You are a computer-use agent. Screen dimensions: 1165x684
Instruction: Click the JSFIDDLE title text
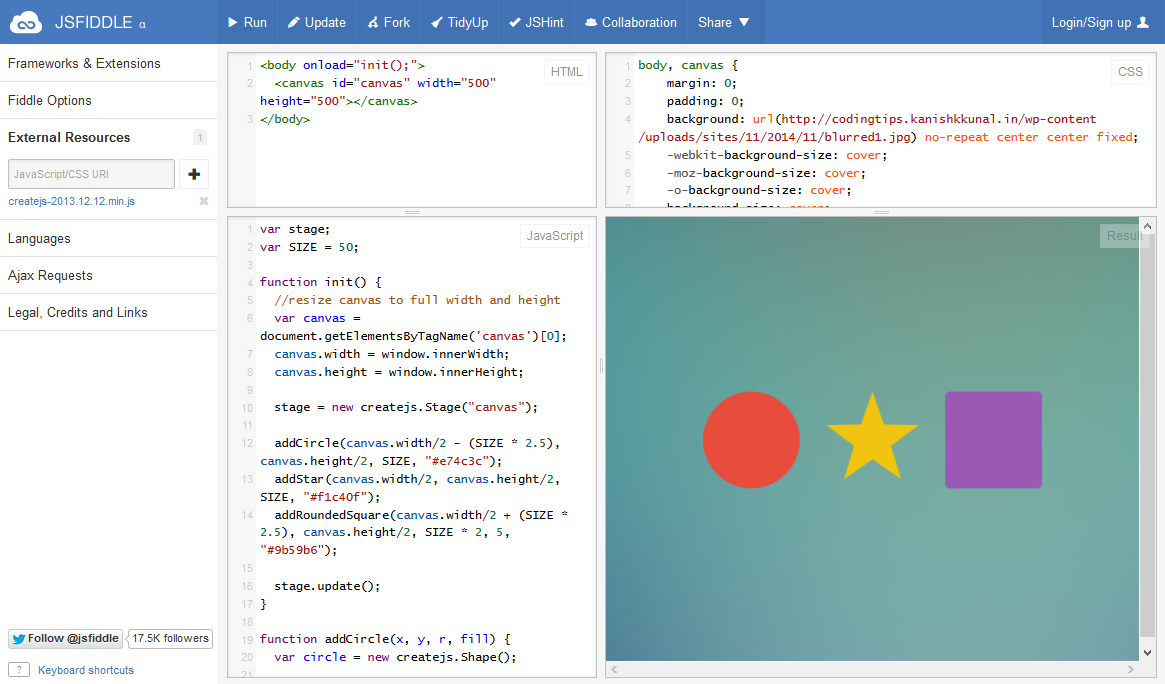point(94,22)
